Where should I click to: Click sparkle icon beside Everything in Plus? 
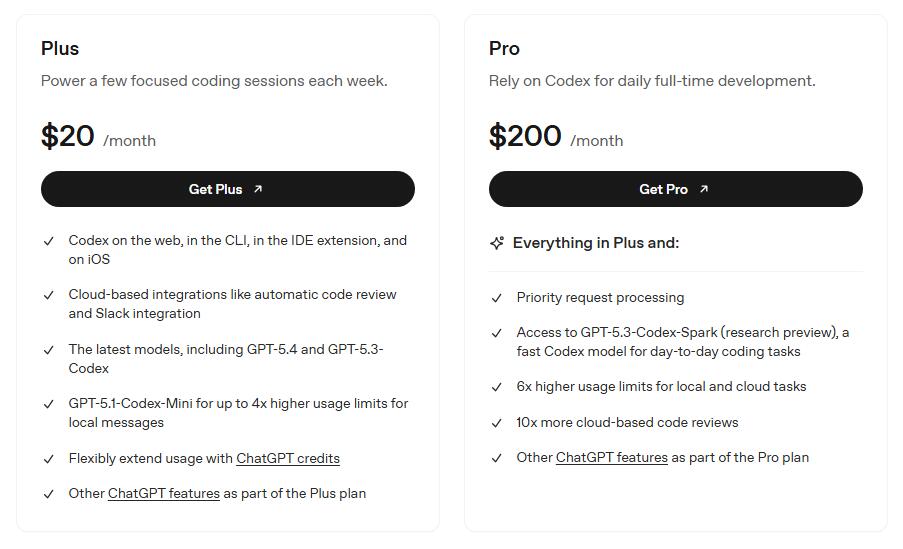click(x=497, y=243)
